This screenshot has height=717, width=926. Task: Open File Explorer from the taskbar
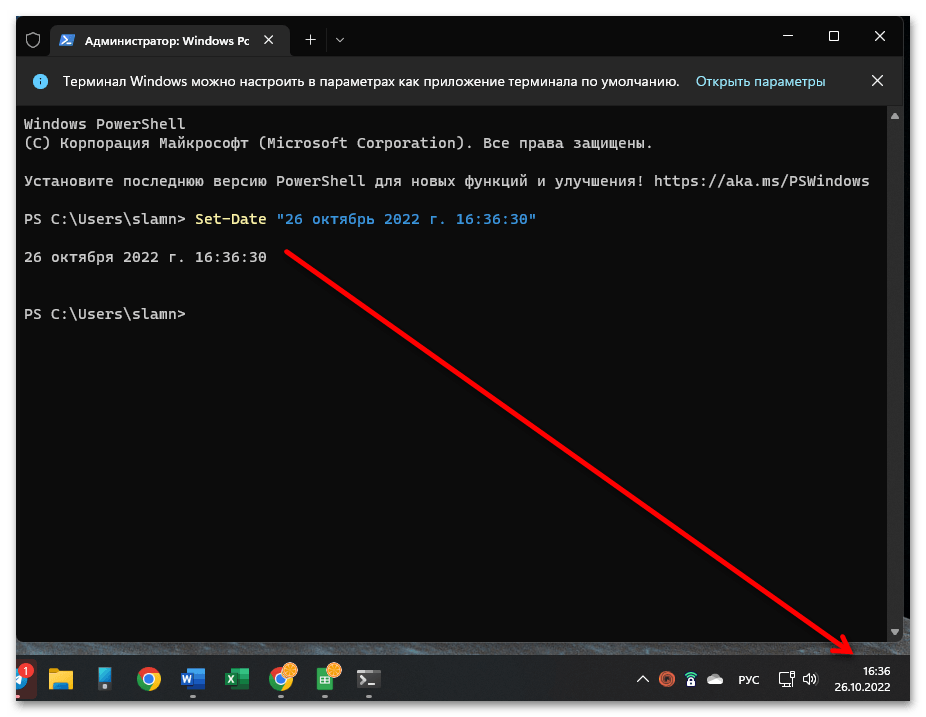point(61,679)
